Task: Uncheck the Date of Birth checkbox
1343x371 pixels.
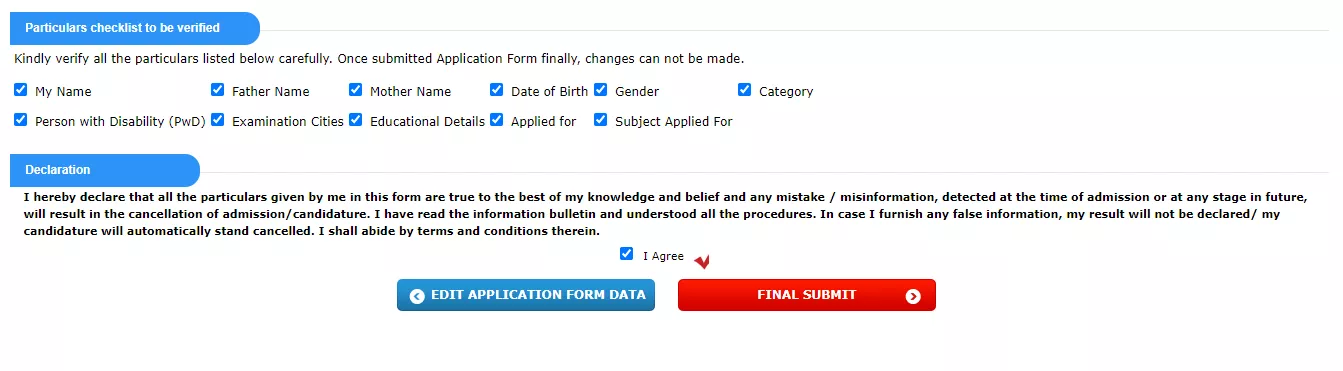Action: pos(496,90)
